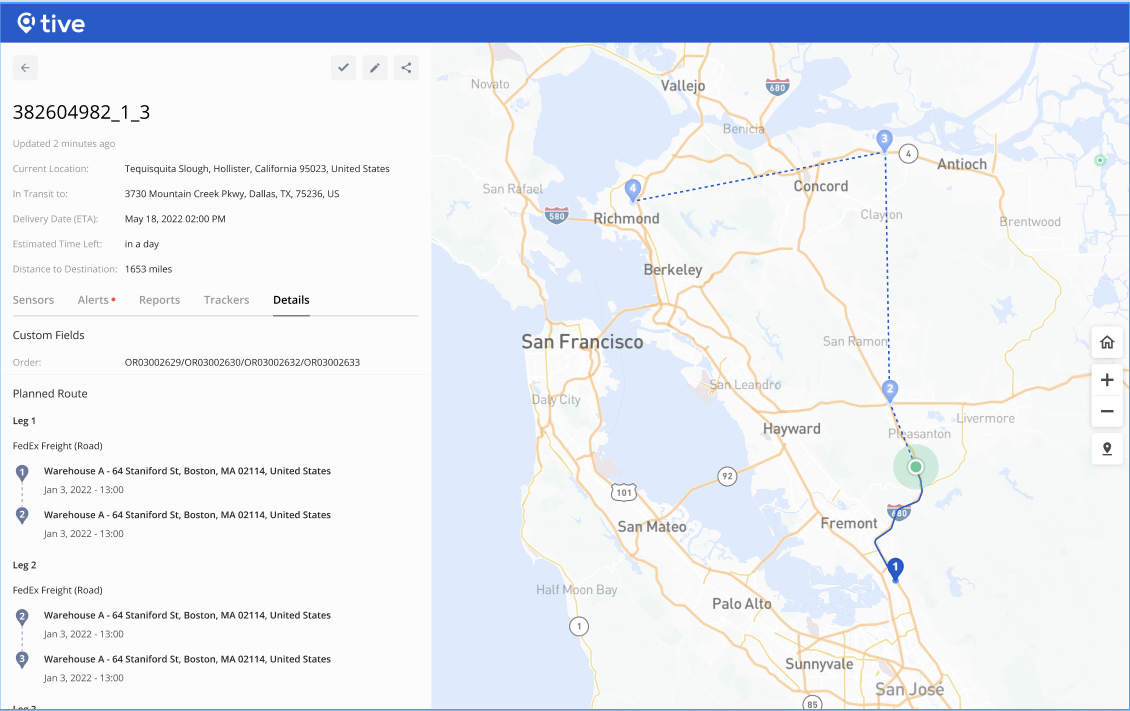Click Leg 1 first stop pin icon
This screenshot has width=1130, height=711.
(22, 473)
